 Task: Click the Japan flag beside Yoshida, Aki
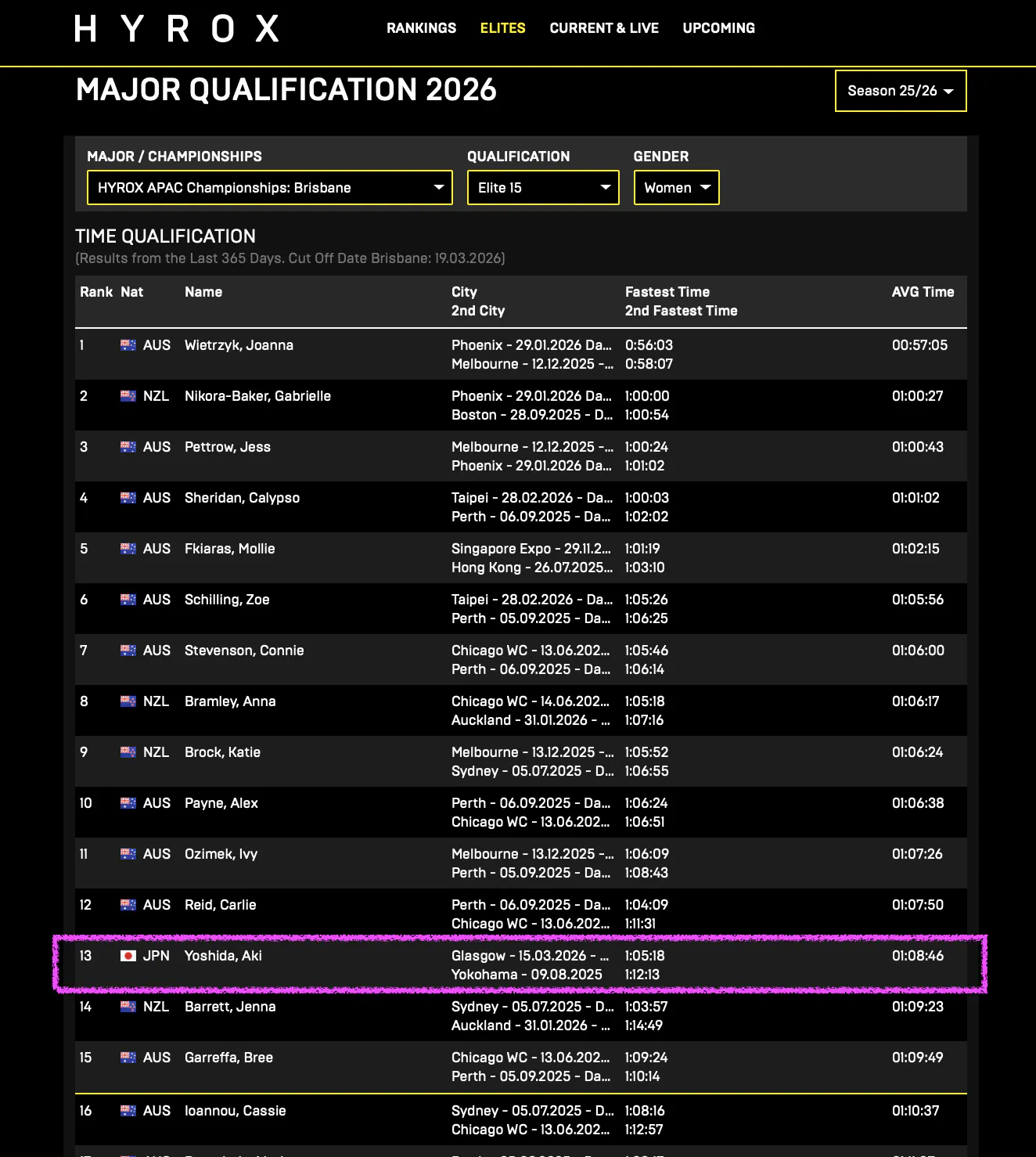[x=128, y=956]
